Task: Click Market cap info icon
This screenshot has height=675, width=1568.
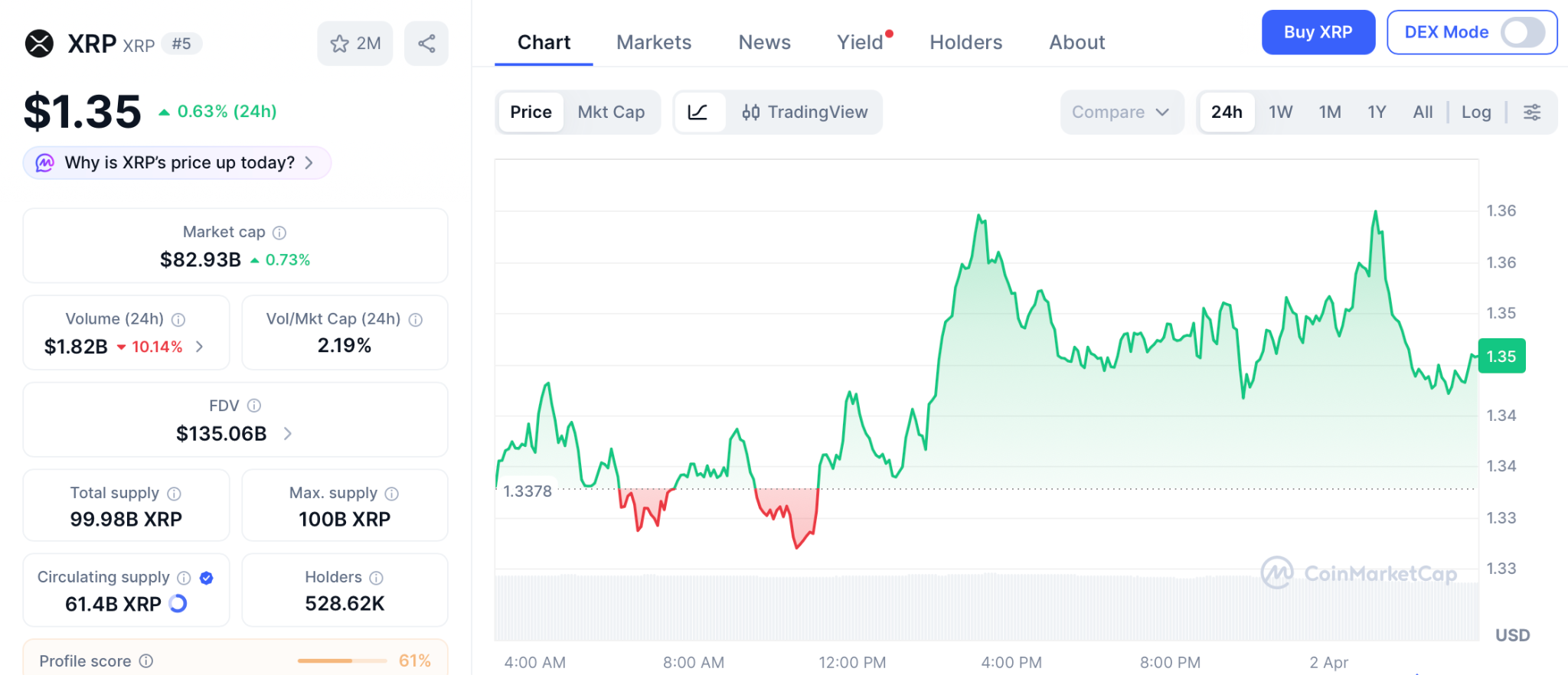Action: click(279, 233)
